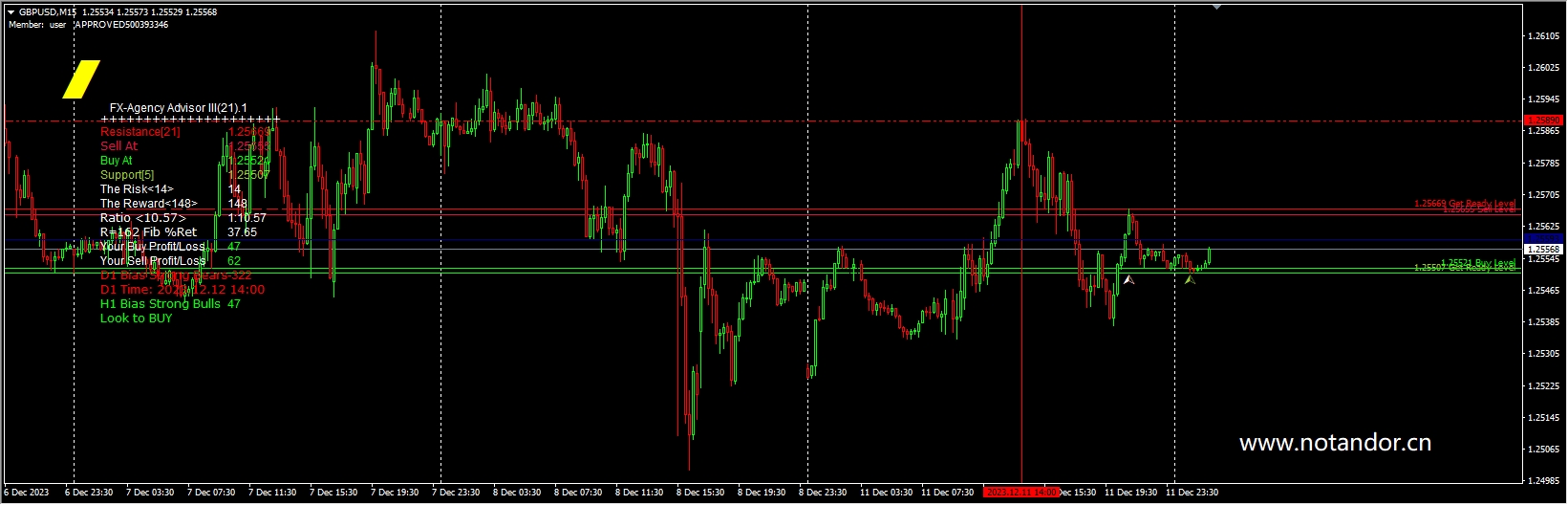
Task: Click the 'Your Buy Profit/Loss' label
Action: pos(153,247)
